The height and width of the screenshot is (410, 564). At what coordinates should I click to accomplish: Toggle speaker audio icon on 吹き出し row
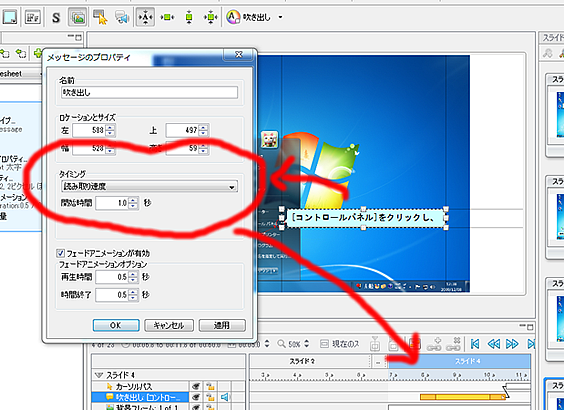[224, 397]
